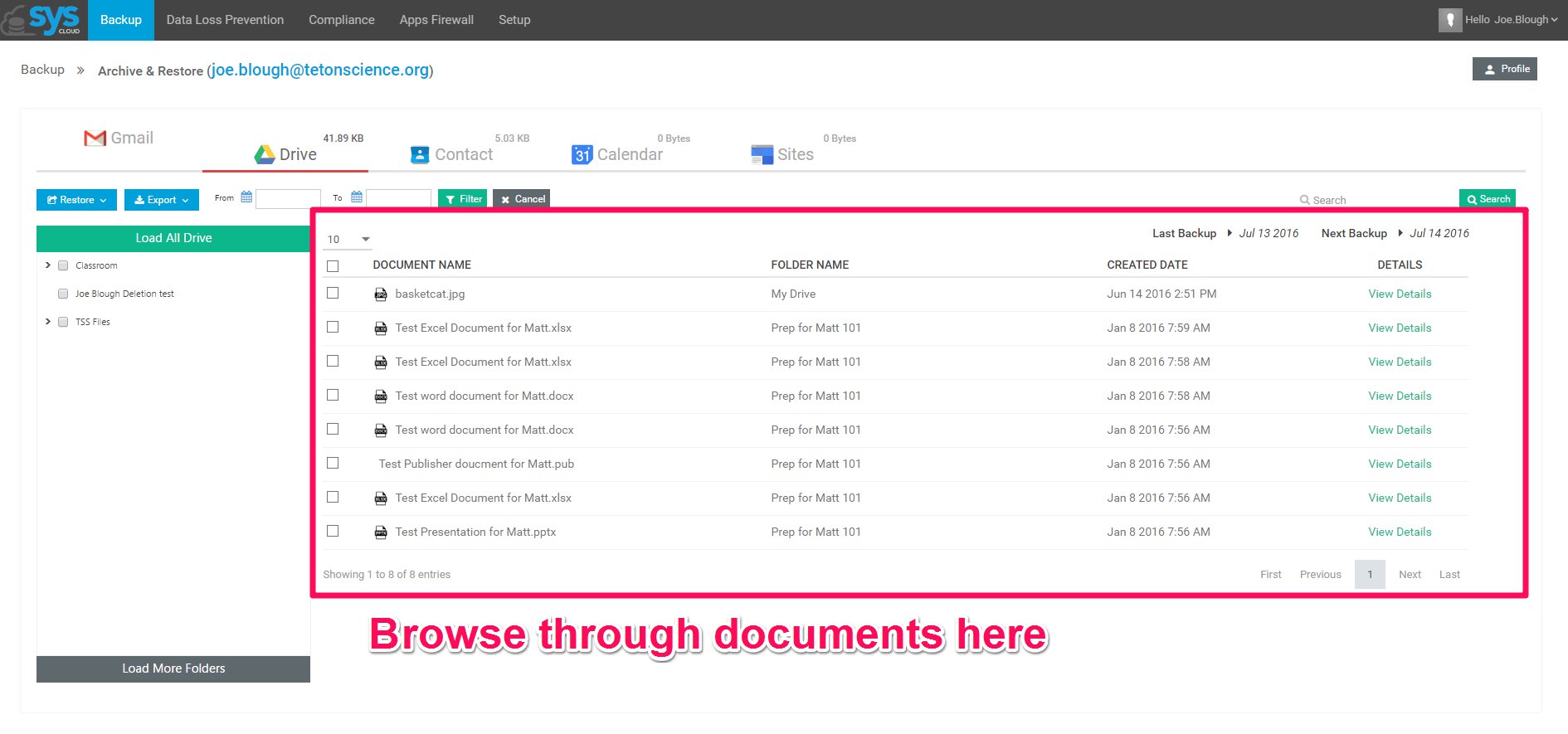Click the Load More Folders button
The width and height of the screenshot is (1568, 734).
pyautogui.click(x=173, y=668)
